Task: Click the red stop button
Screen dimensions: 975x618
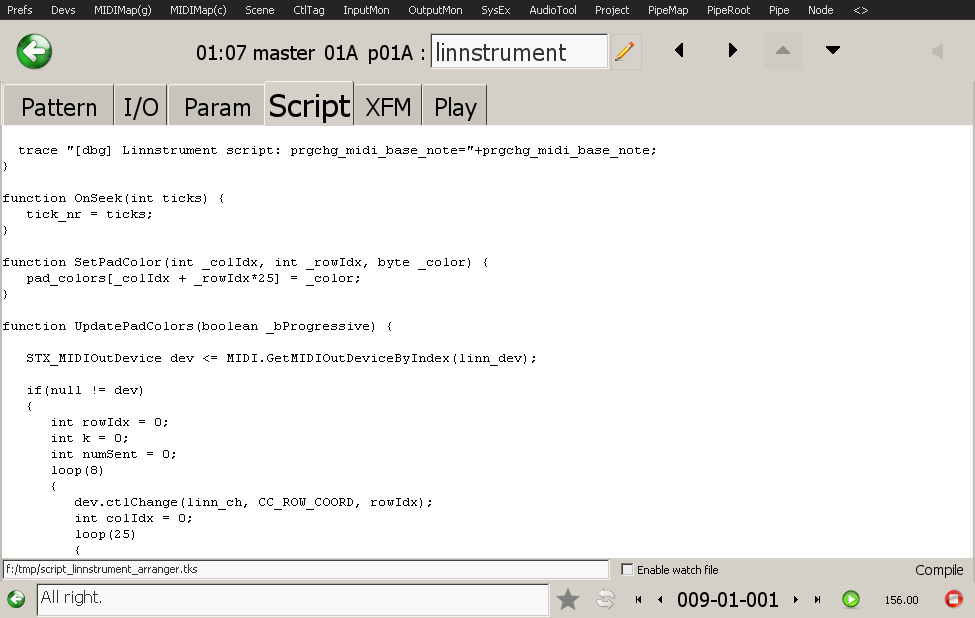Action: click(x=954, y=599)
